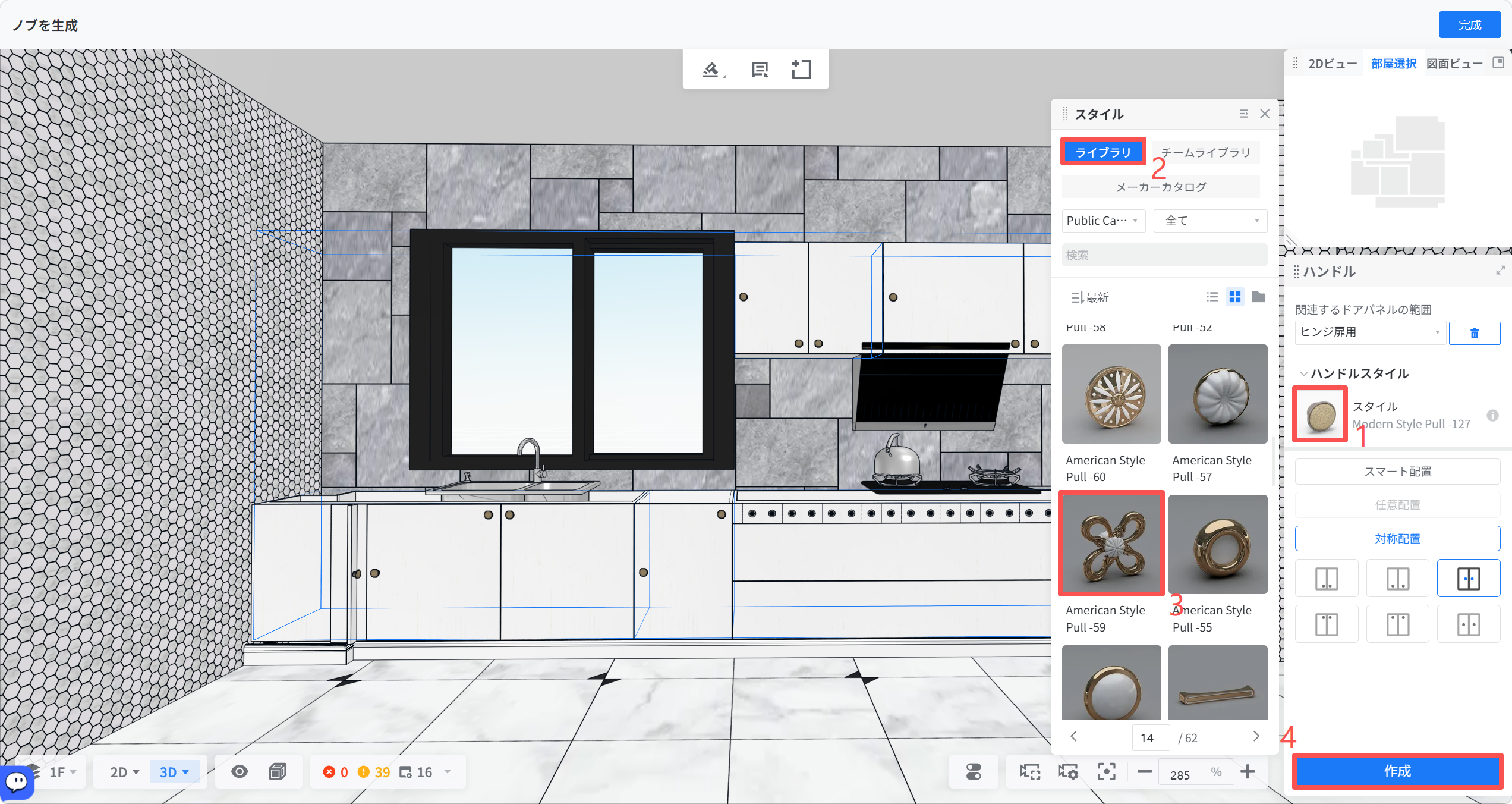The image size is (1512, 804).
Task: Switch to grid view in style library
Action: tap(1235, 297)
